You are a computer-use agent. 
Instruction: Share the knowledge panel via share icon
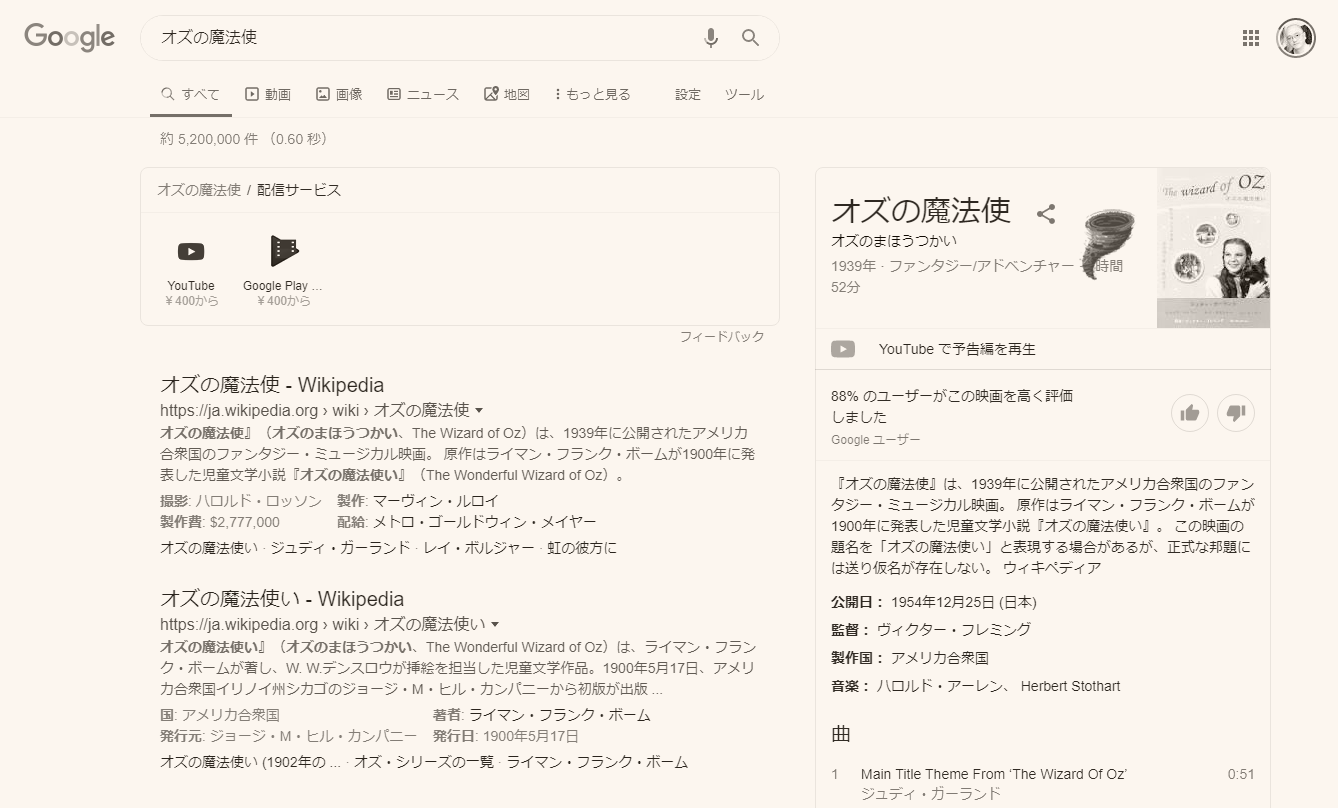click(x=1046, y=213)
